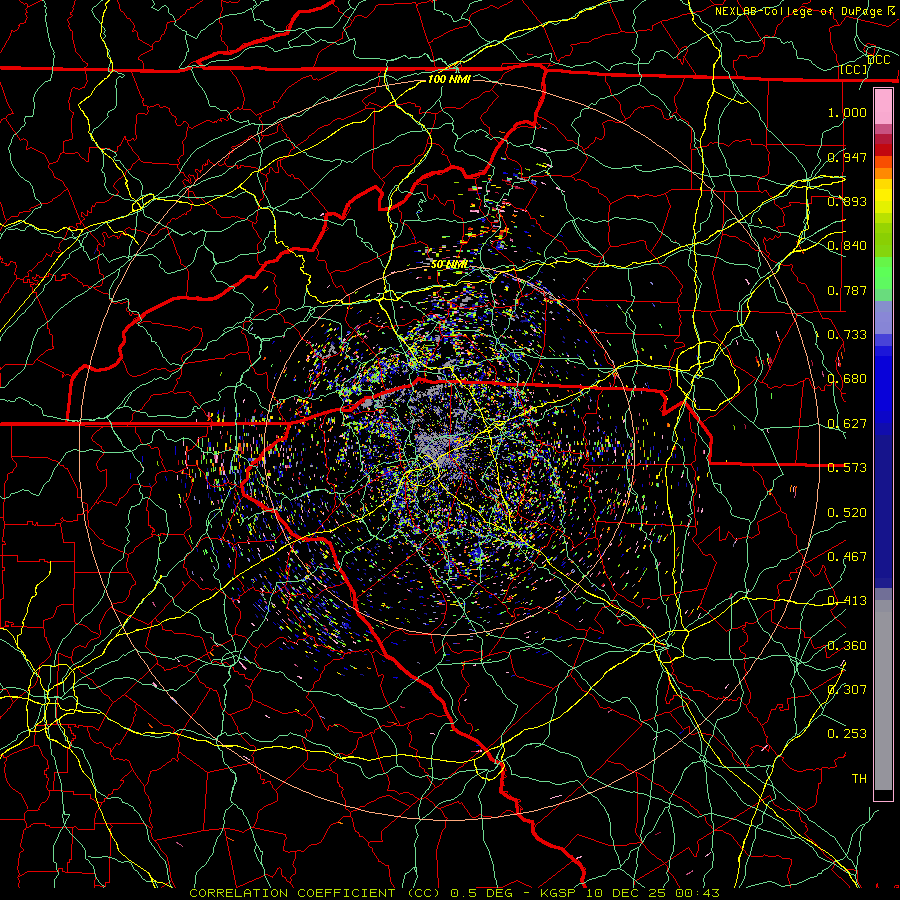
Task: Select the 0.733 scale value
Action: tap(847, 335)
